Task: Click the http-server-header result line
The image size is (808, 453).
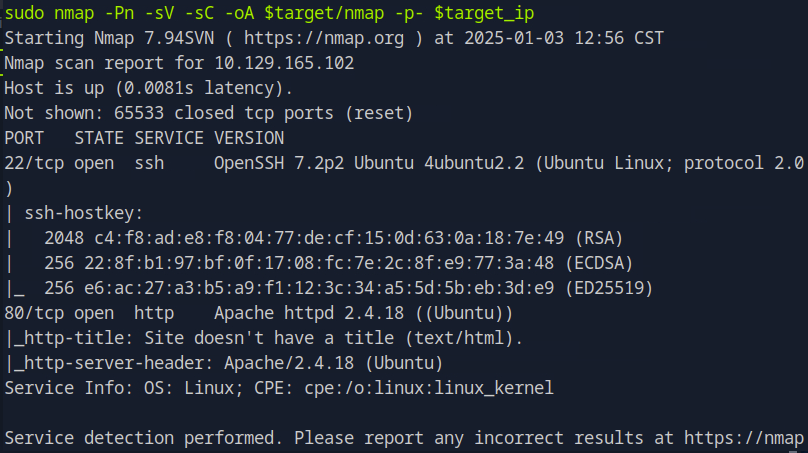Action: [224, 363]
